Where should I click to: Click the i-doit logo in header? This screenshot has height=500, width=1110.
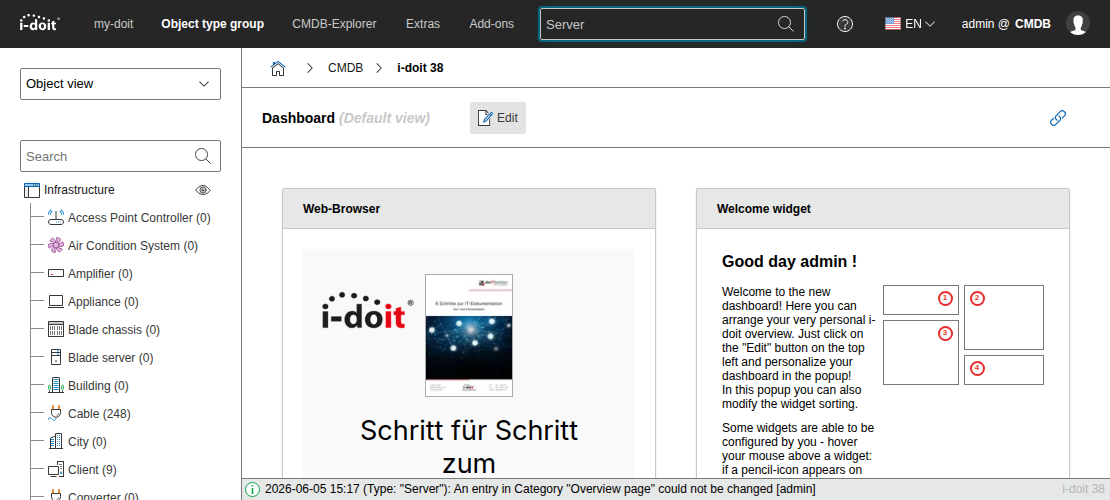(39, 23)
